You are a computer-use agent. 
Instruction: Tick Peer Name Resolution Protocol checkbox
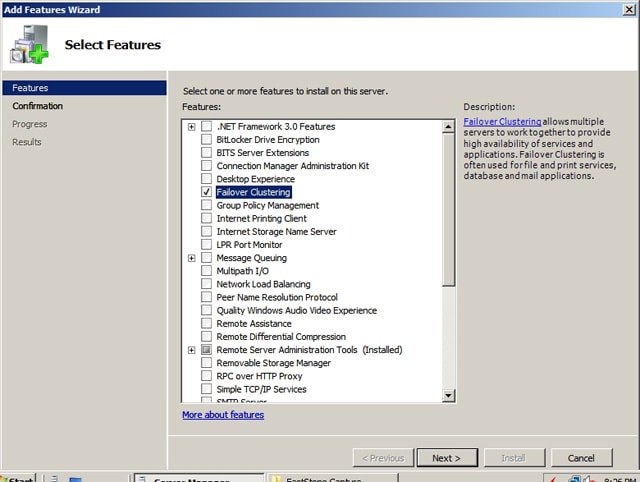tap(207, 297)
